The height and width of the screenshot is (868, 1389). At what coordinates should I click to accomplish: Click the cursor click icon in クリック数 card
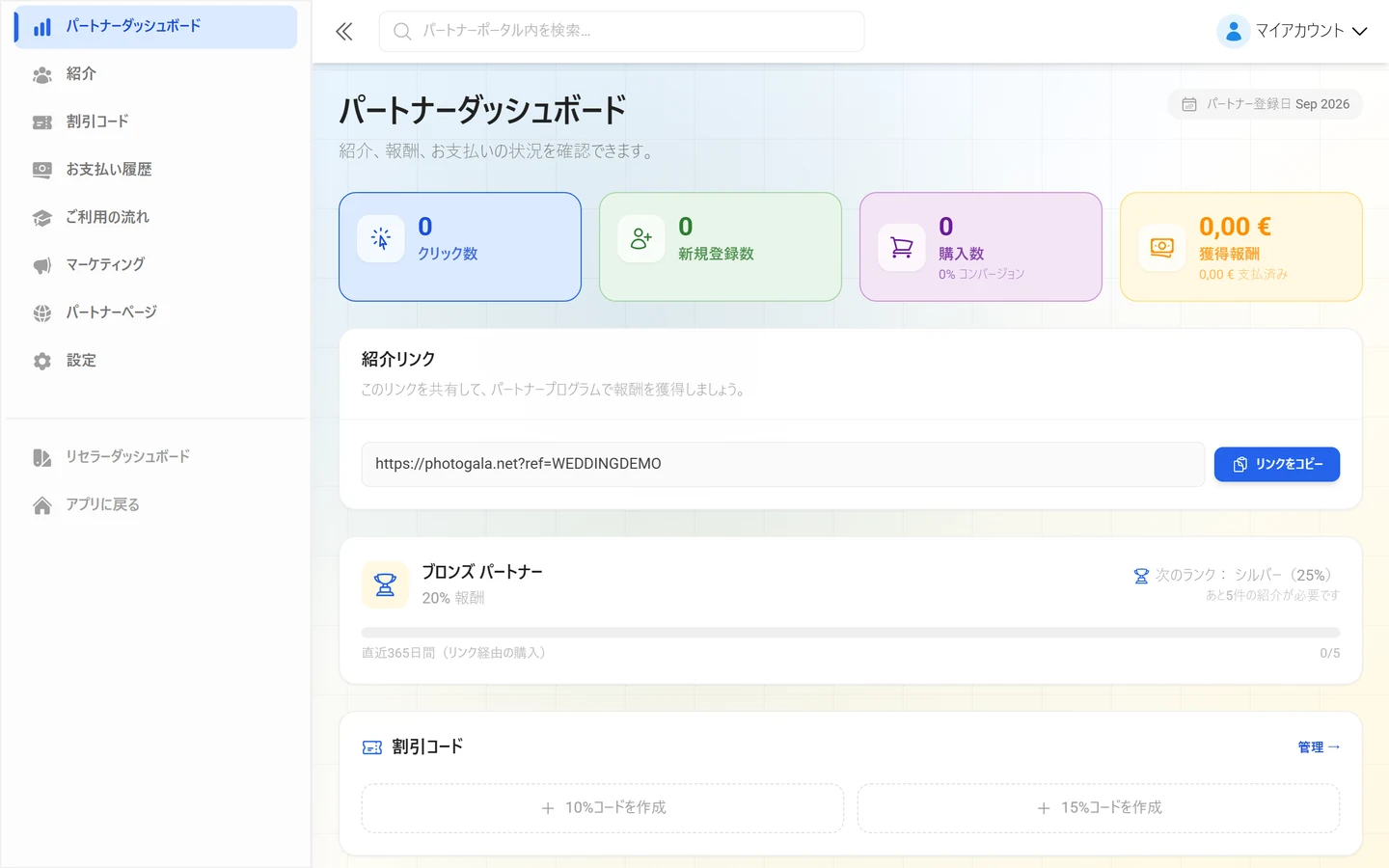[x=381, y=239]
